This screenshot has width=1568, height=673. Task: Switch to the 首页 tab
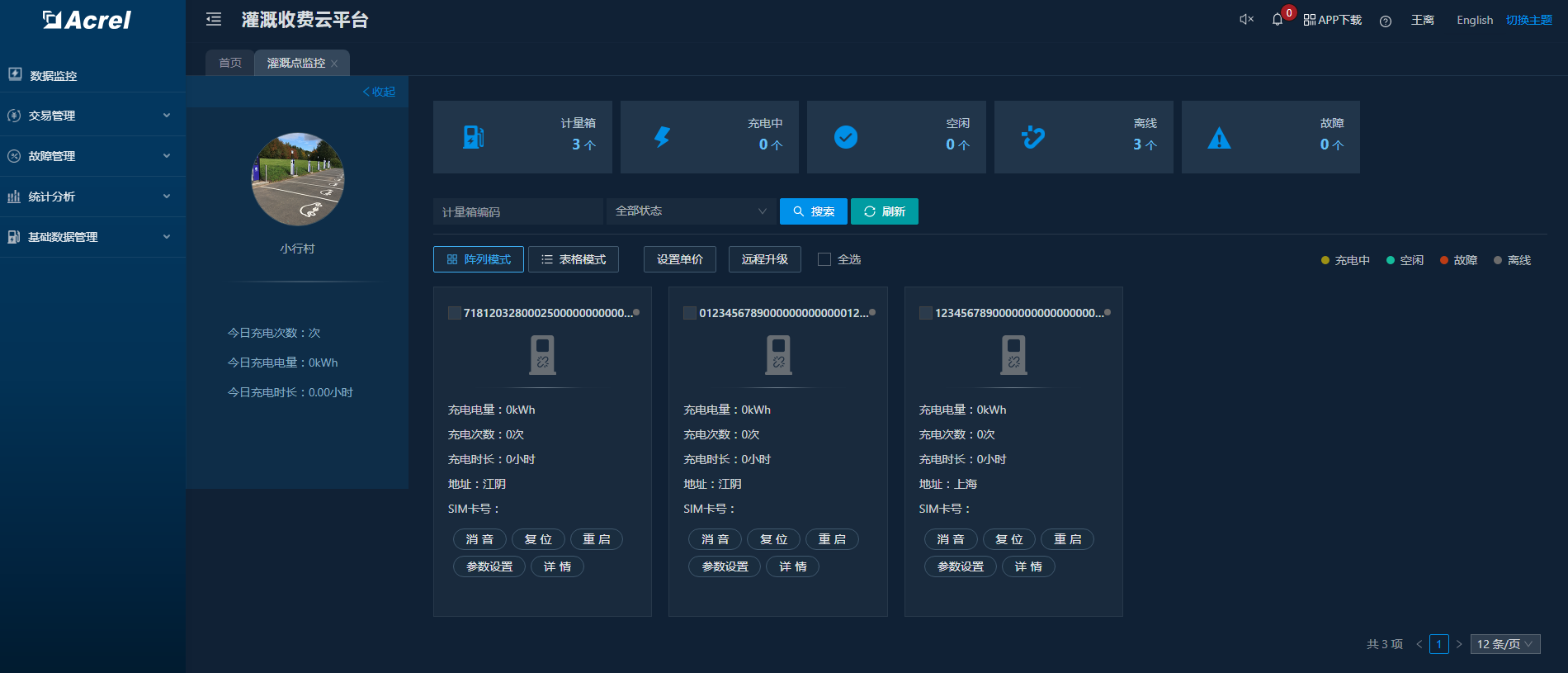pyautogui.click(x=230, y=63)
